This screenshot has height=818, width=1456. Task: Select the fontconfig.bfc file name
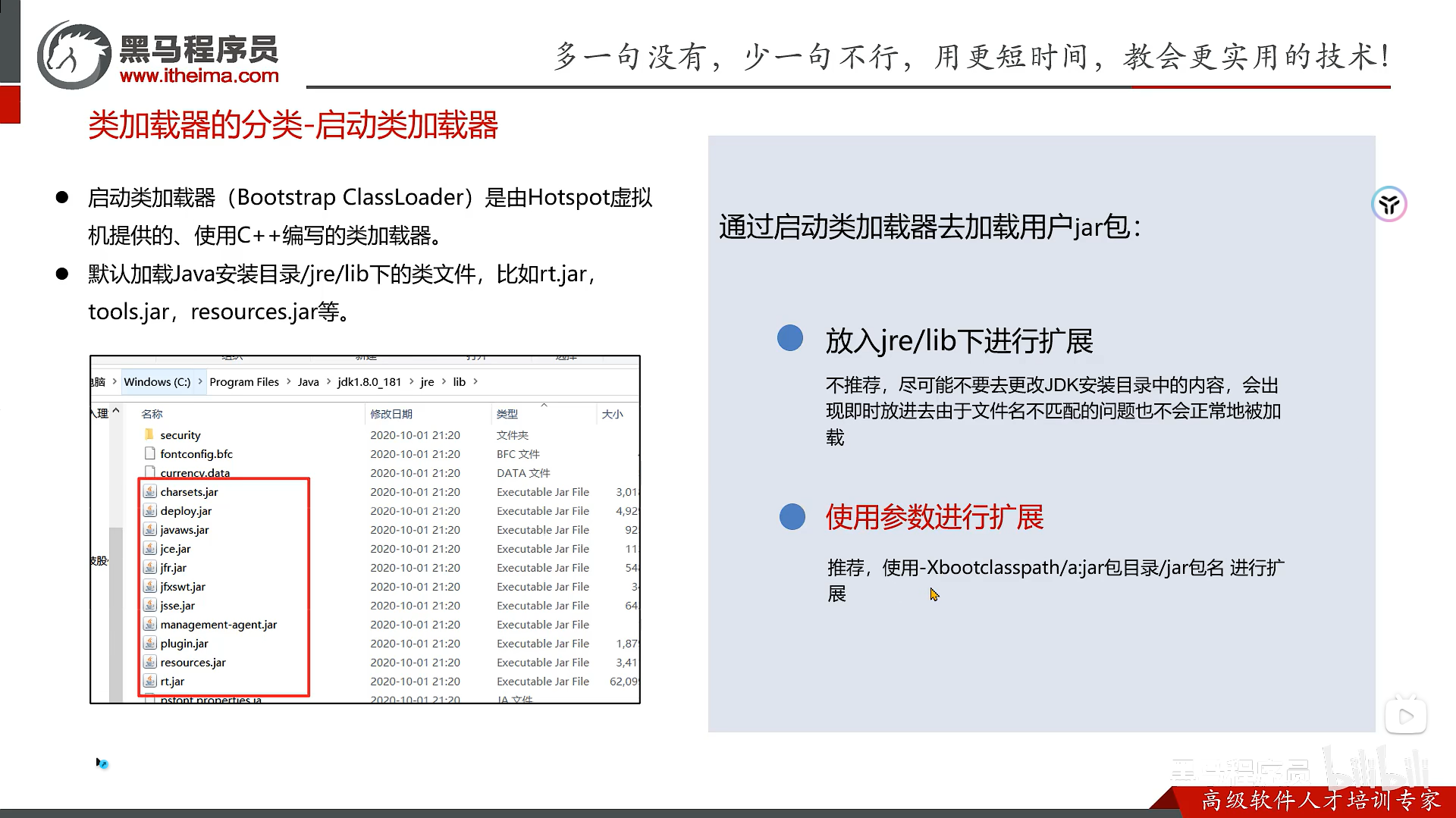pos(196,454)
